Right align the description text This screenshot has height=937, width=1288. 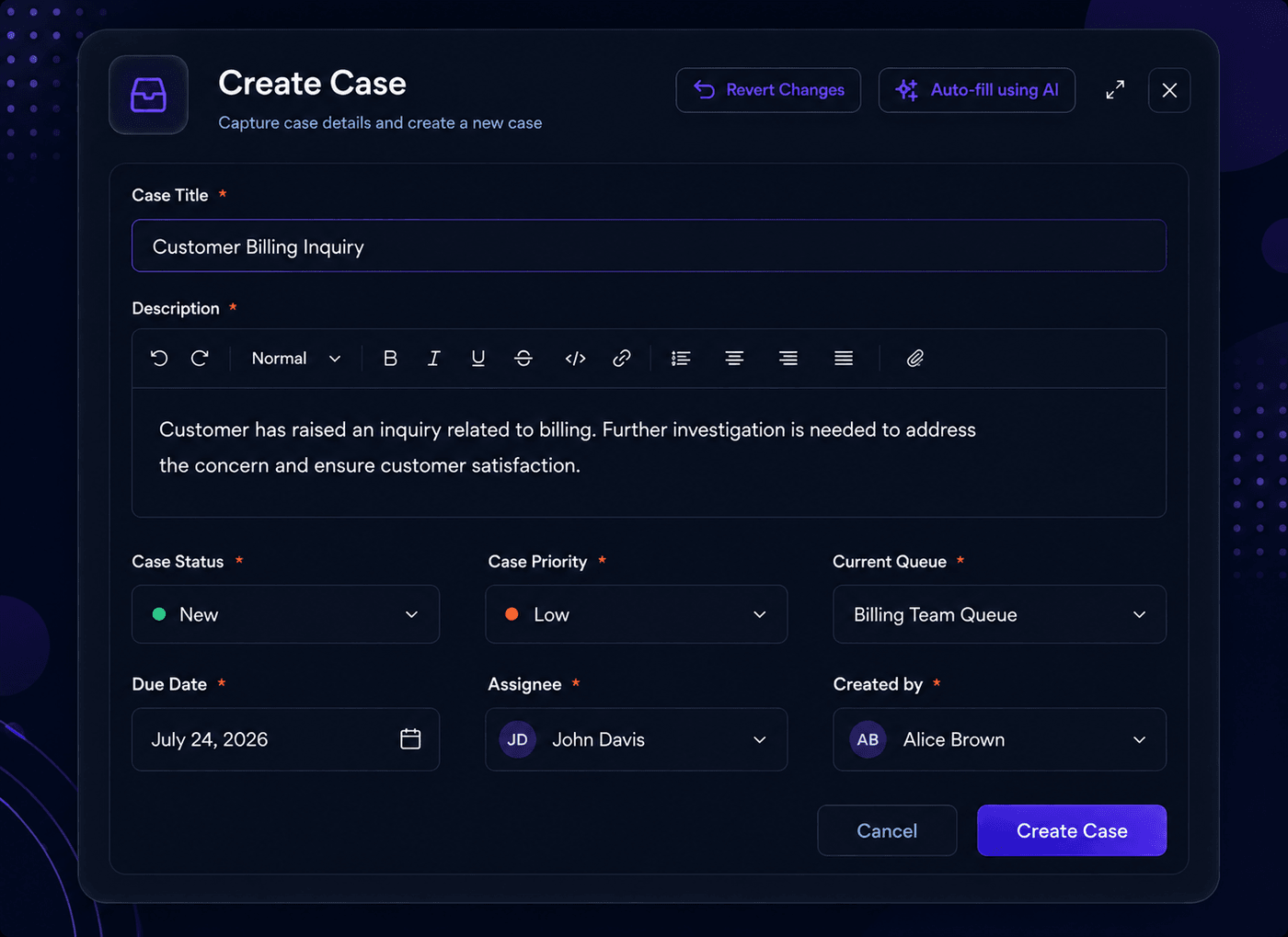pos(788,359)
